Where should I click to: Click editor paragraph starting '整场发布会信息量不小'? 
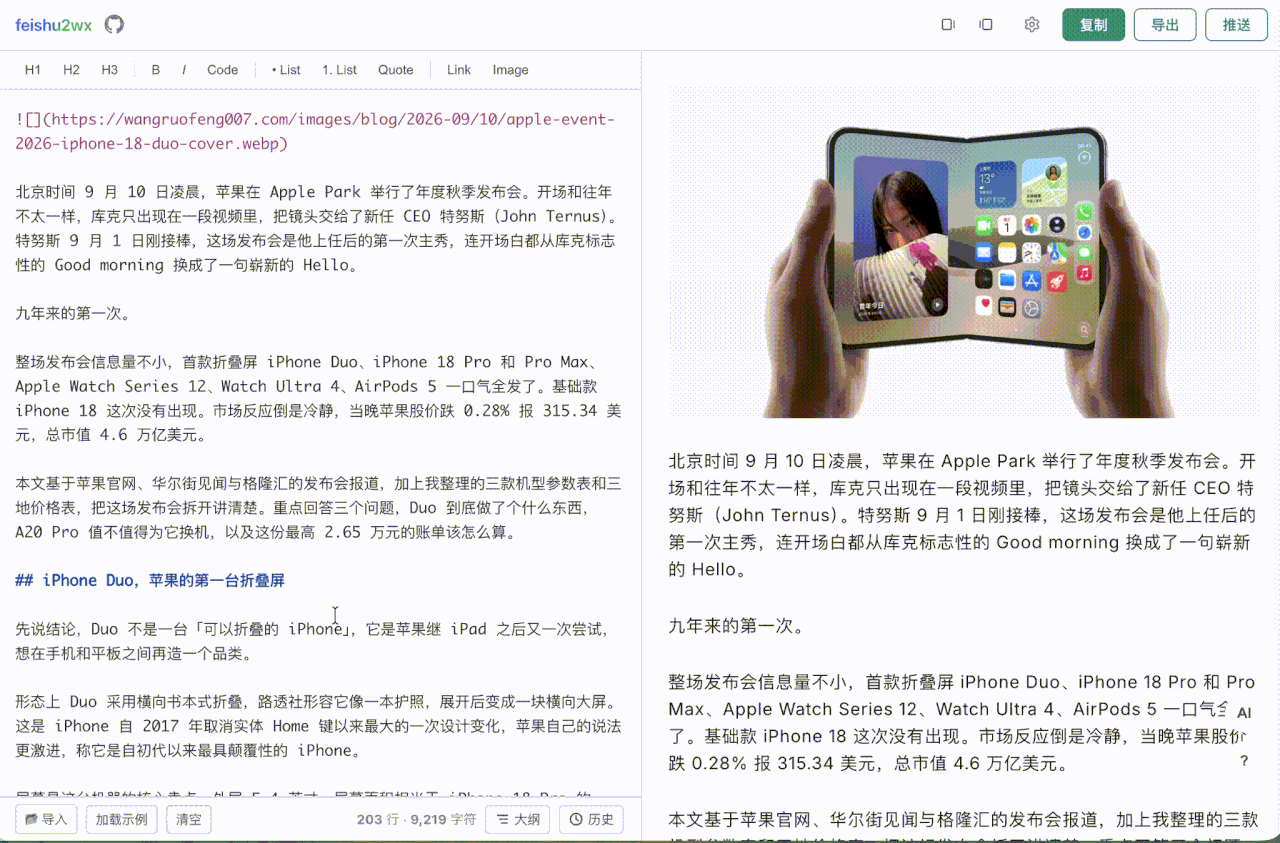(x=318, y=398)
